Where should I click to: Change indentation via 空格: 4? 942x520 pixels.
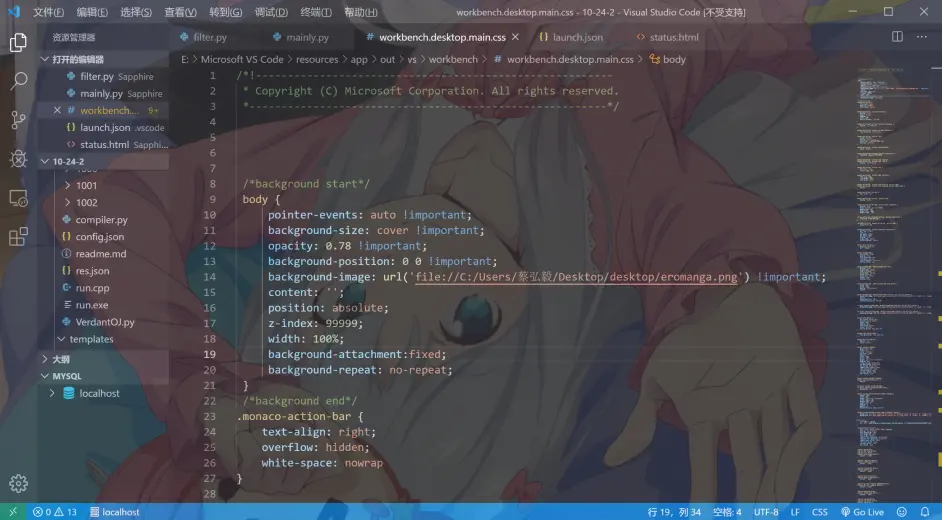pyautogui.click(x=727, y=512)
